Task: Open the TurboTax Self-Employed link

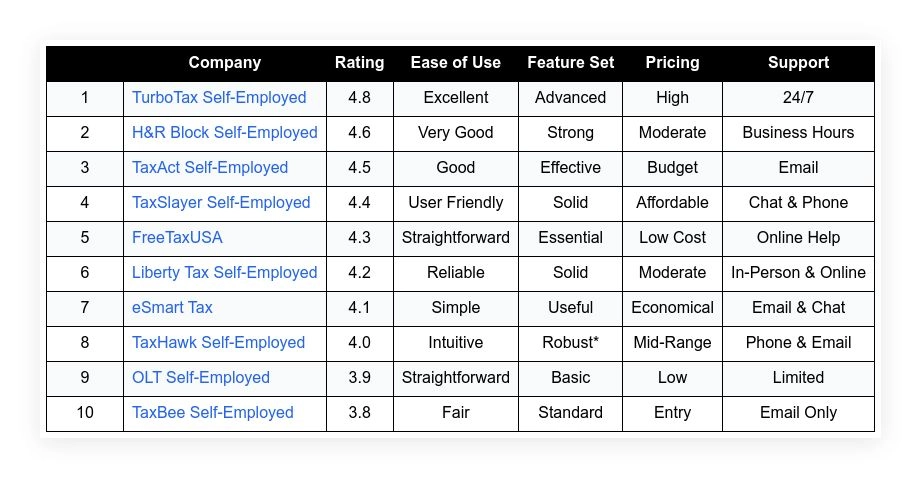Action: [219, 97]
